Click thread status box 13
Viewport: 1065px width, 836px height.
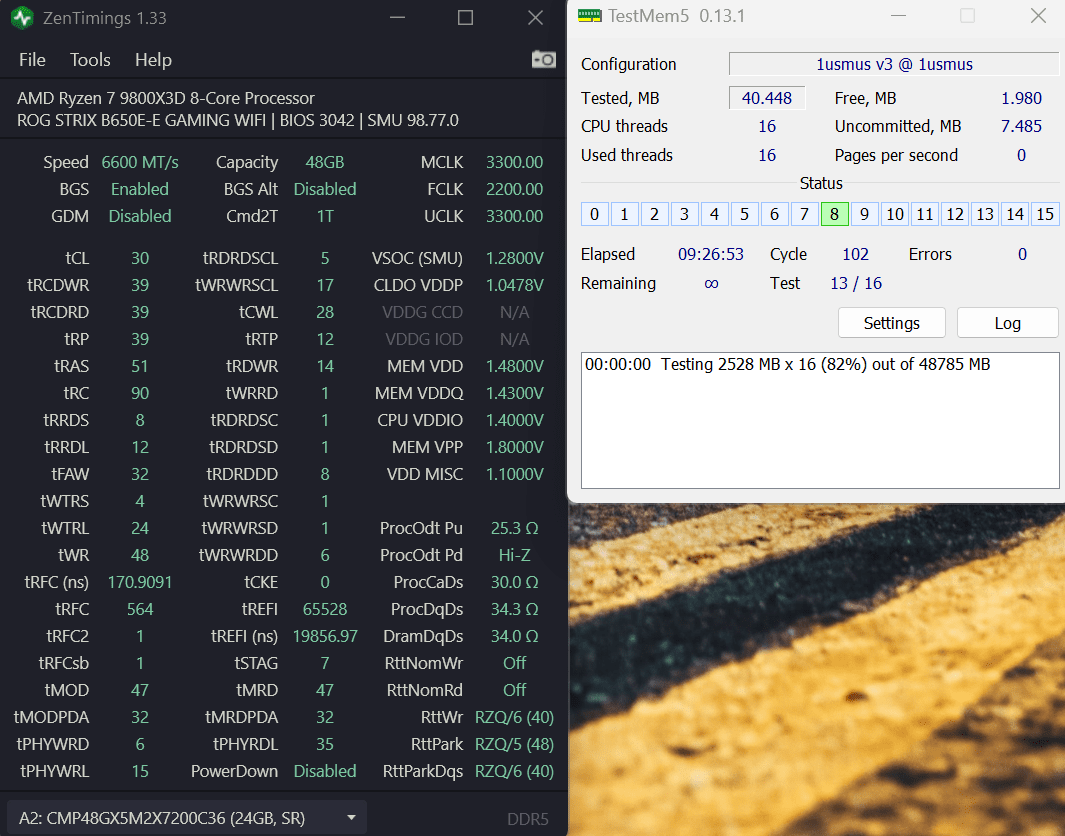pyautogui.click(x=984, y=215)
